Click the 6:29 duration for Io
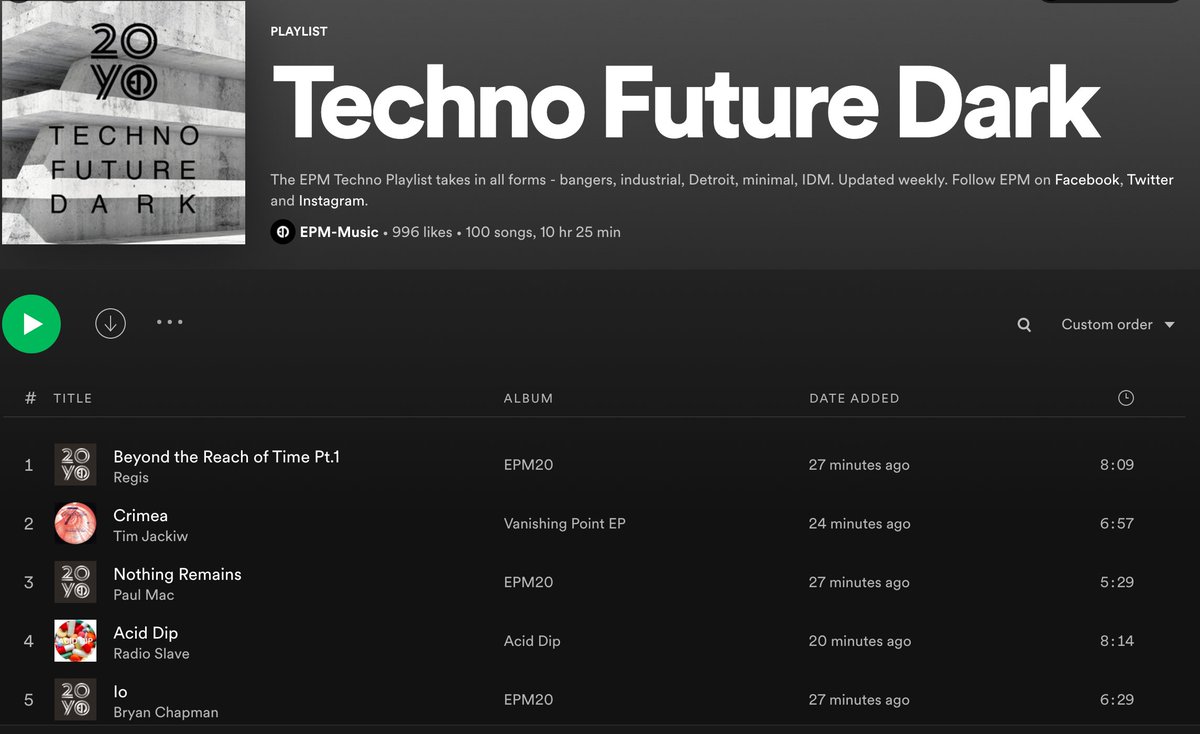Viewport: 1200px width, 734px height. [1117, 701]
